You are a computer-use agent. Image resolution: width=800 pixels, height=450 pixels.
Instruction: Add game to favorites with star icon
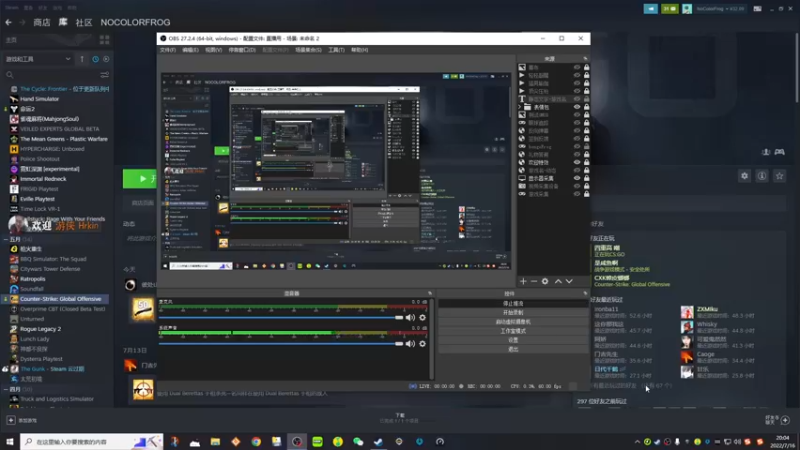pos(779,176)
